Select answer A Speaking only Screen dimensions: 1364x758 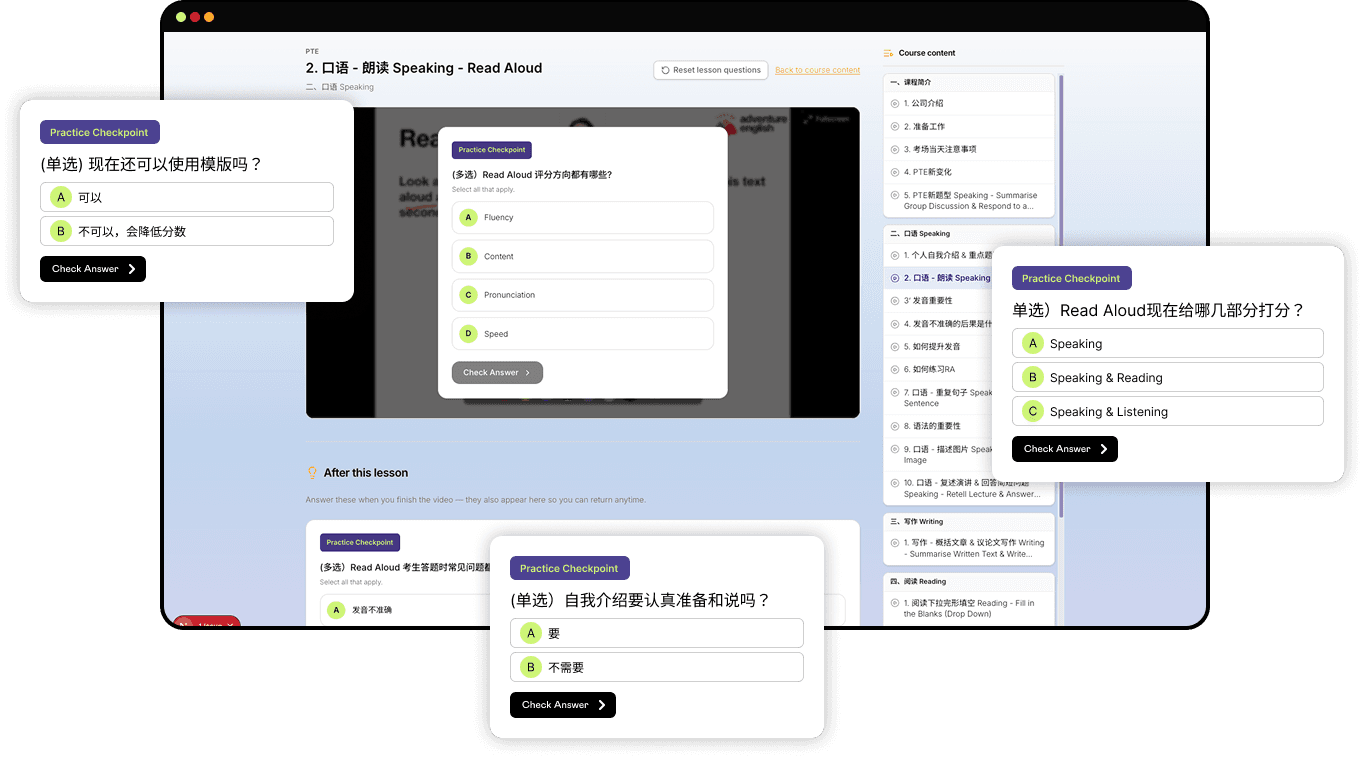point(1168,343)
